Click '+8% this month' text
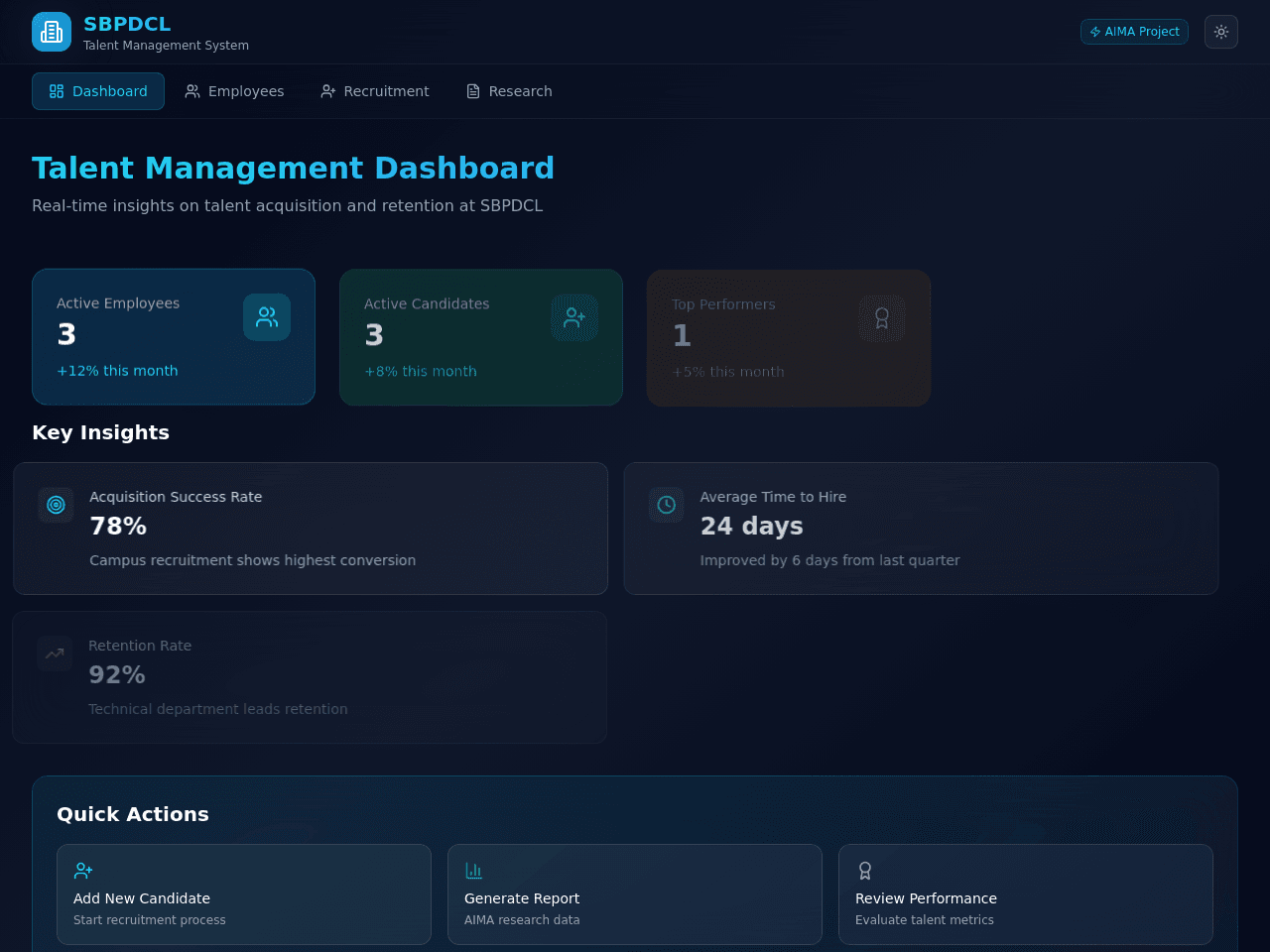The image size is (1270, 952). point(421,372)
